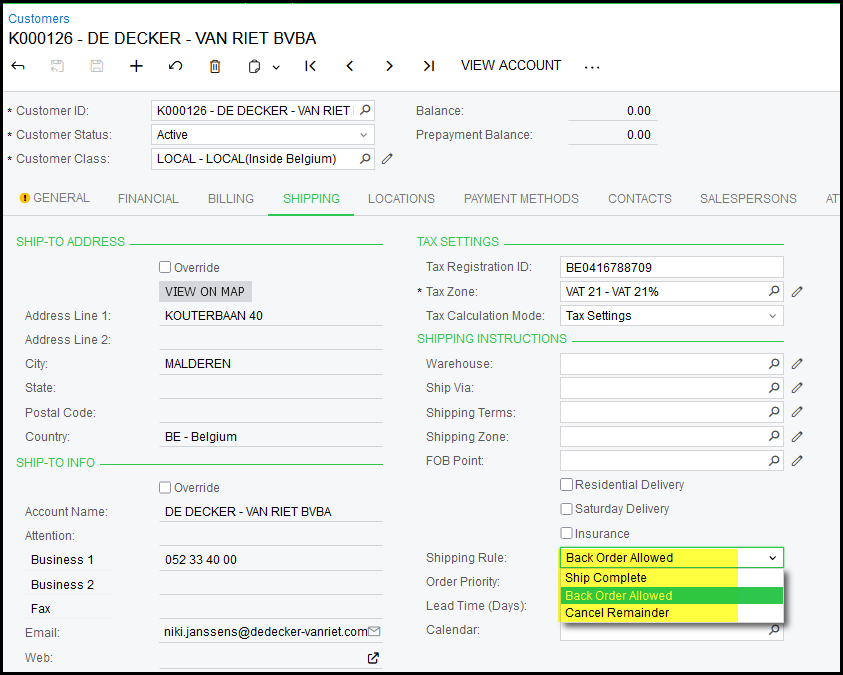Switch to the Financial tab
This screenshot has width=843, height=675.
[148, 199]
